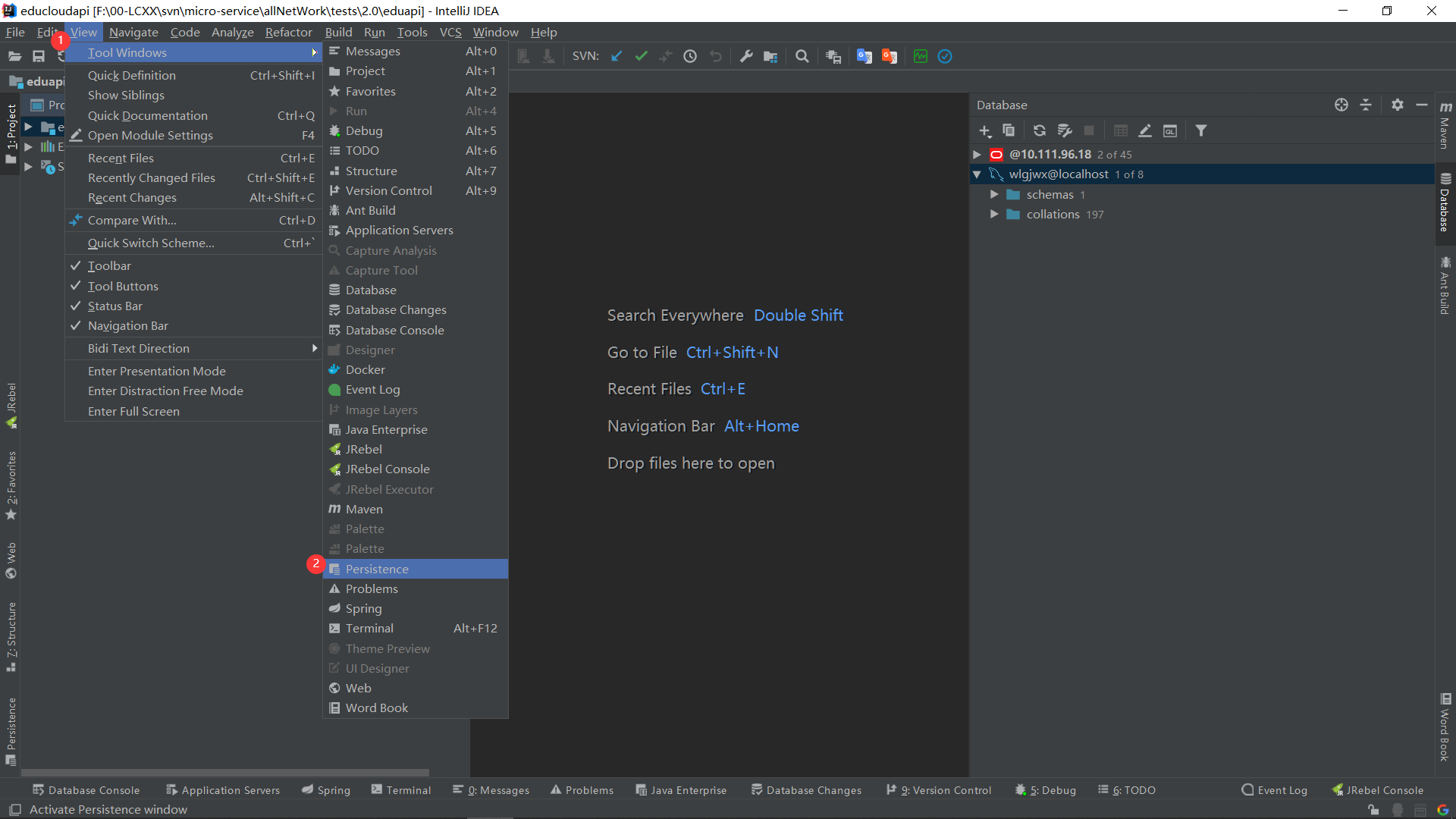Collapse all in Database panel

pyautogui.click(x=1366, y=105)
